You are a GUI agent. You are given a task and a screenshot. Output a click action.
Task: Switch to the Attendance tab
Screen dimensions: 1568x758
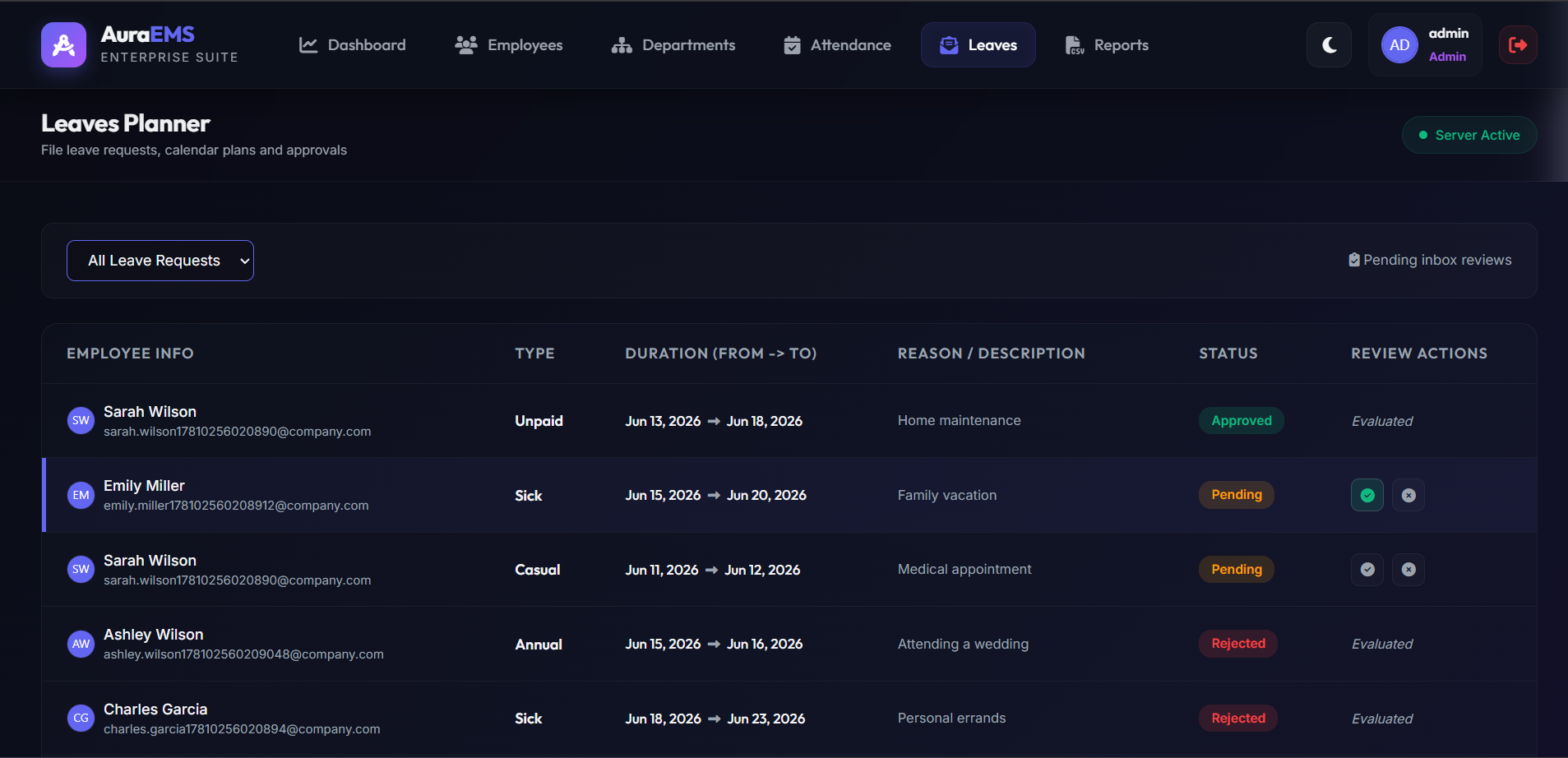click(x=837, y=45)
